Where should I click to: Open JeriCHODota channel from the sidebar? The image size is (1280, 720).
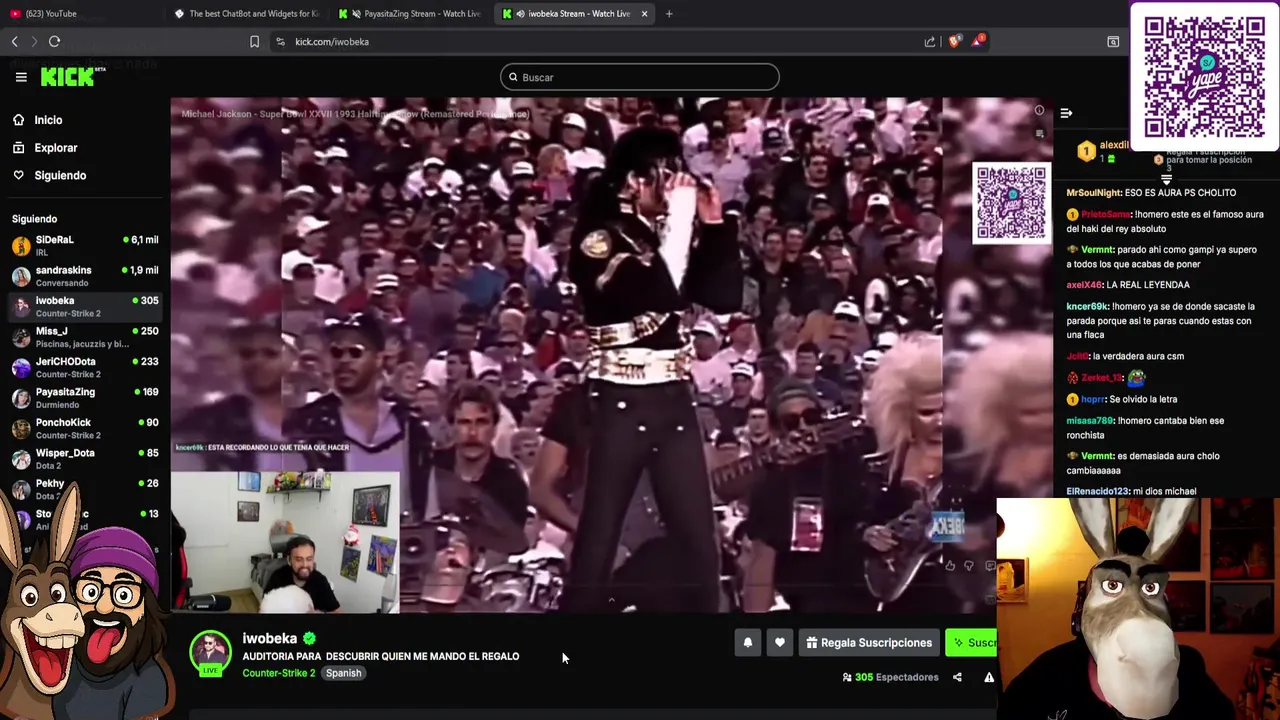85,367
